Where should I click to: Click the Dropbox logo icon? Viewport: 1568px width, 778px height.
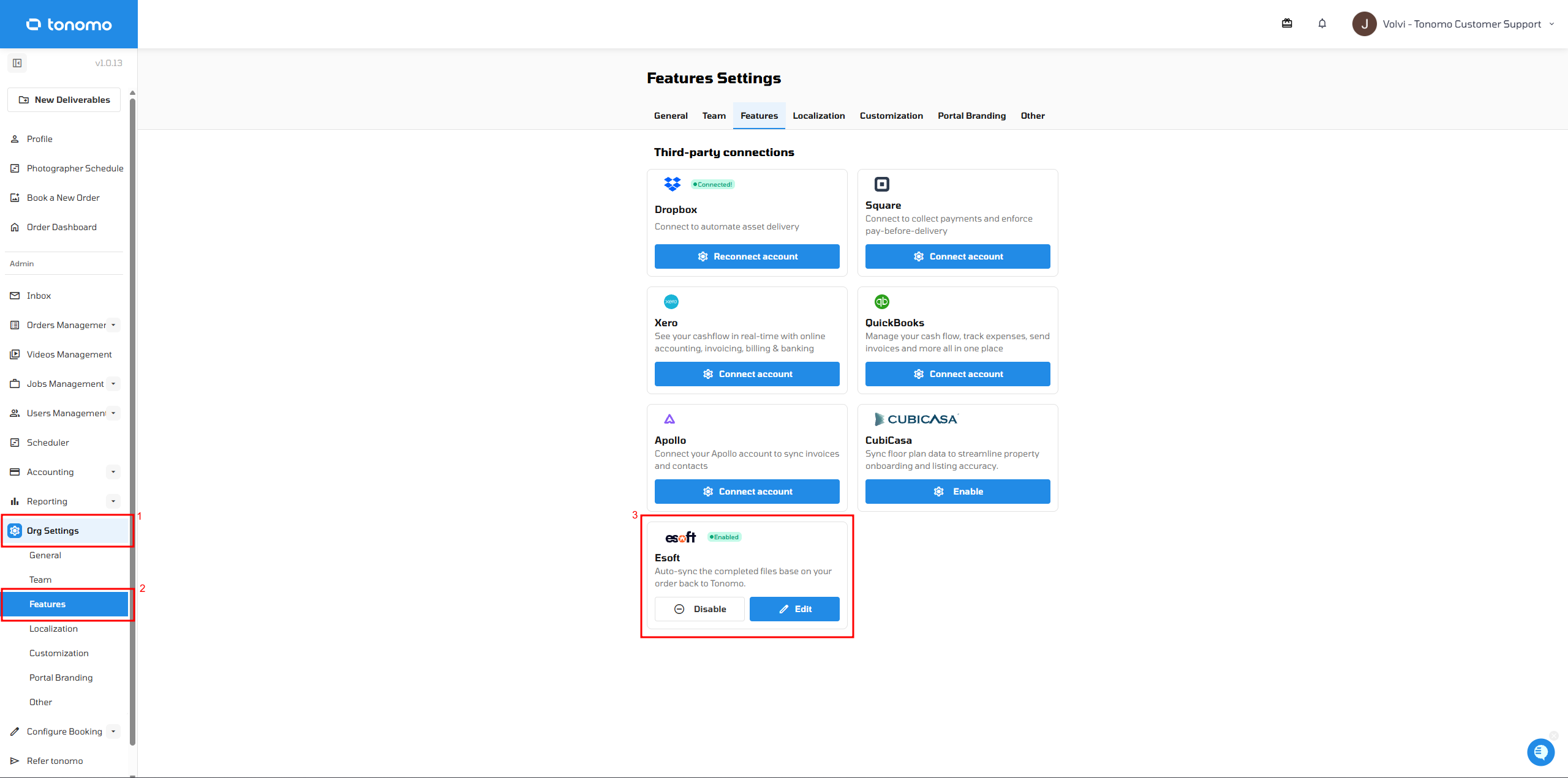coord(672,184)
